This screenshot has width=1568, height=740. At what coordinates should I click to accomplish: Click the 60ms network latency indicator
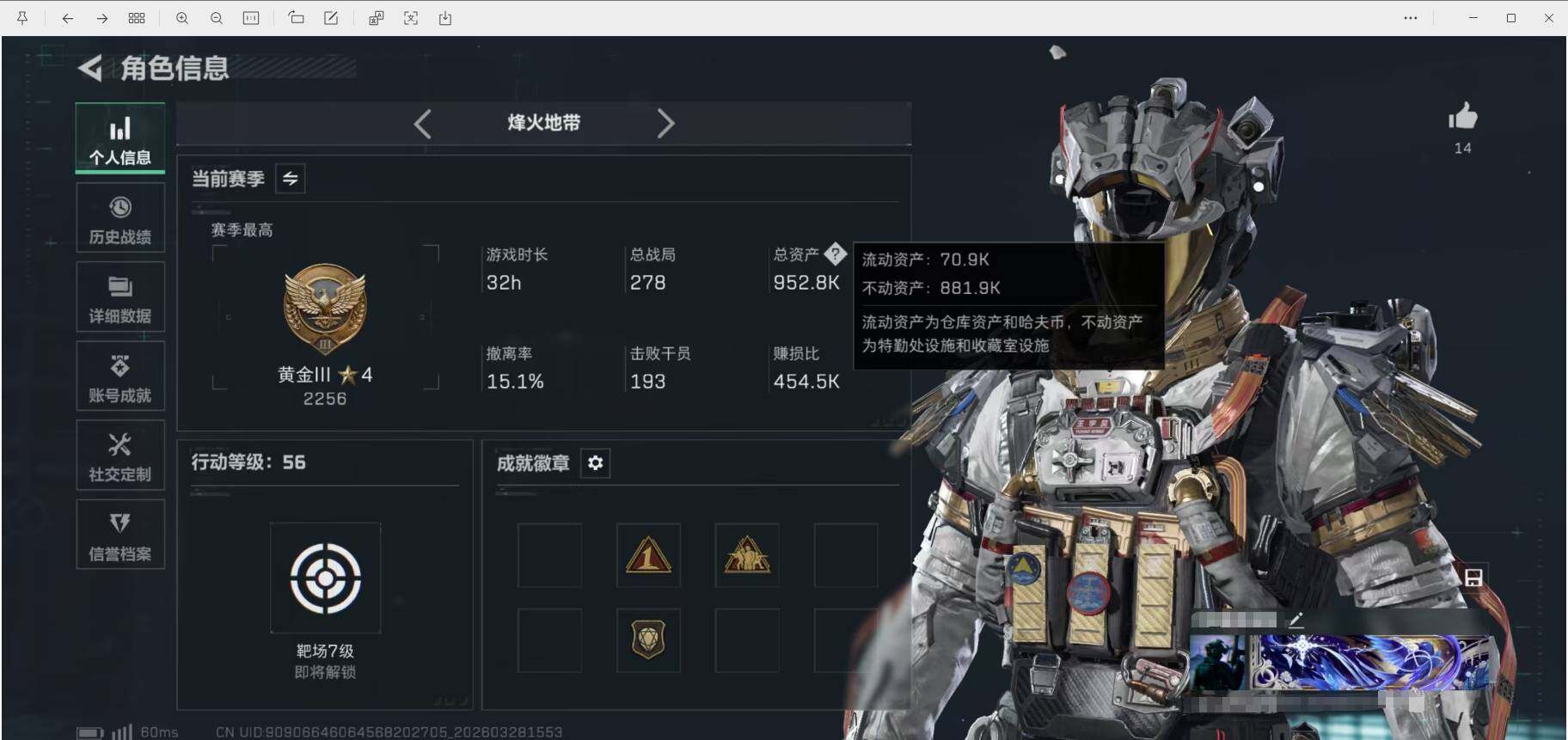(x=159, y=732)
